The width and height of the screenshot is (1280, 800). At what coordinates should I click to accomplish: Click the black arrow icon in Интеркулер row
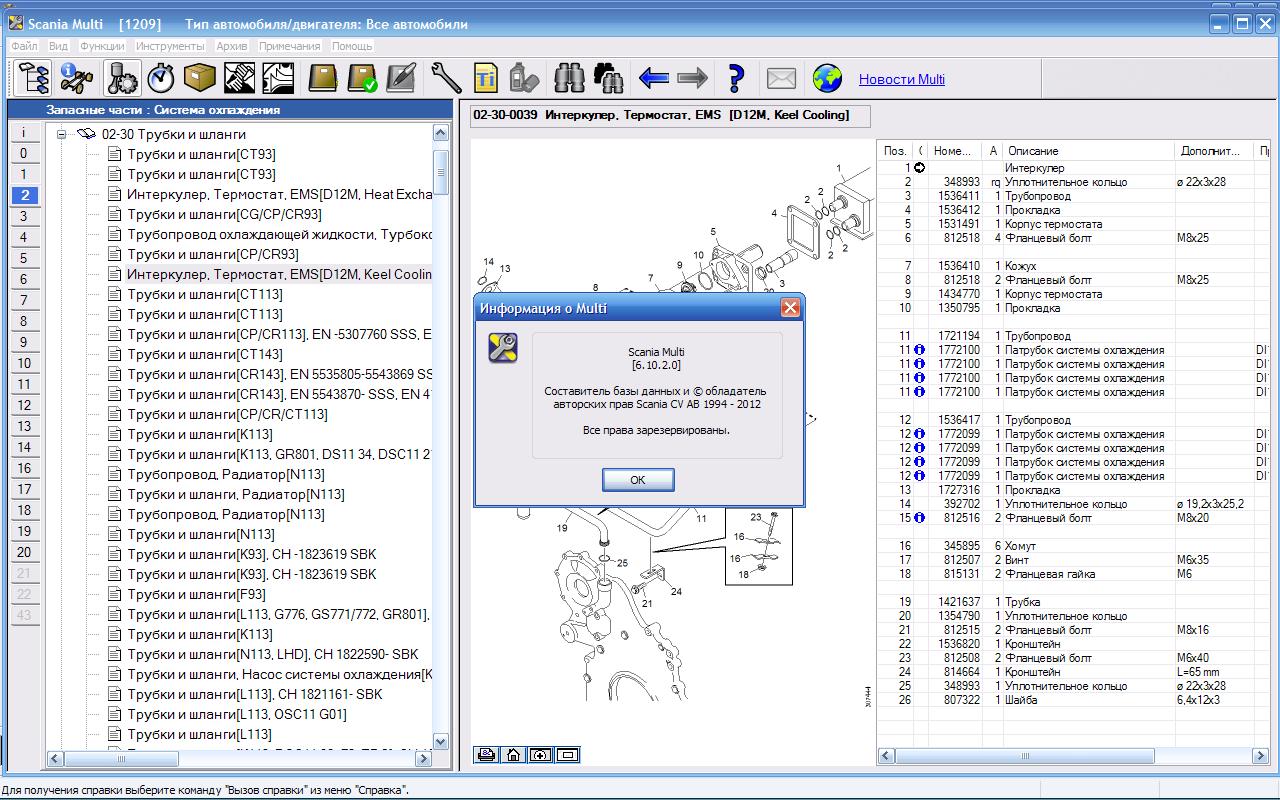(x=919, y=168)
